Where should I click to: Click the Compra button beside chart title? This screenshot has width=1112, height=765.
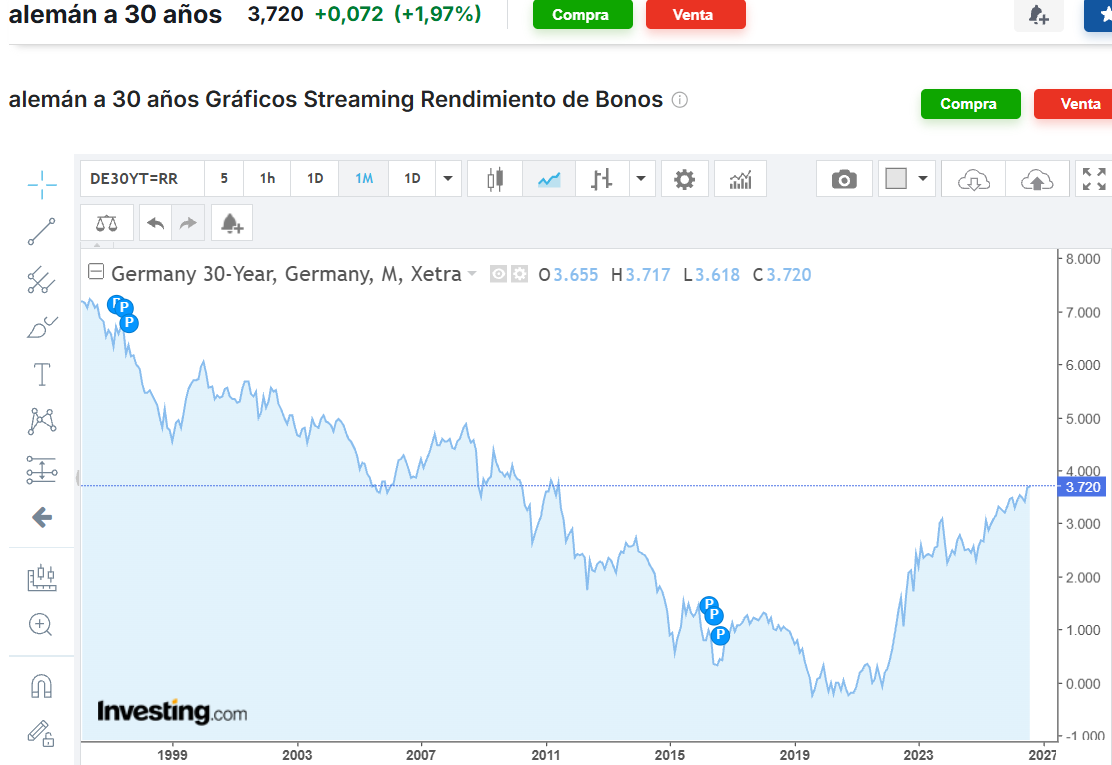970,104
